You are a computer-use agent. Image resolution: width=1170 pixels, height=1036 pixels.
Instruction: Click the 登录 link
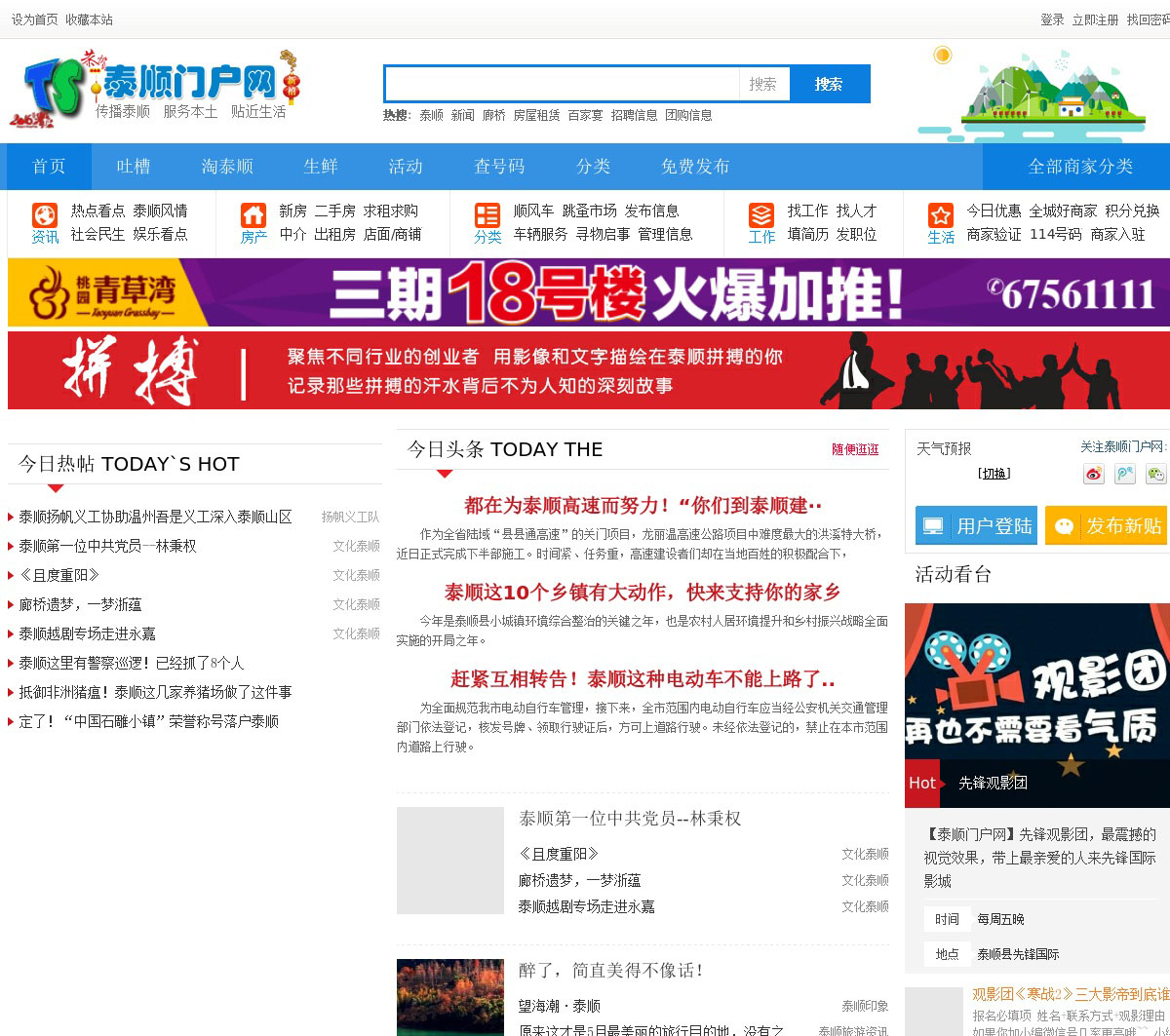coord(1052,19)
